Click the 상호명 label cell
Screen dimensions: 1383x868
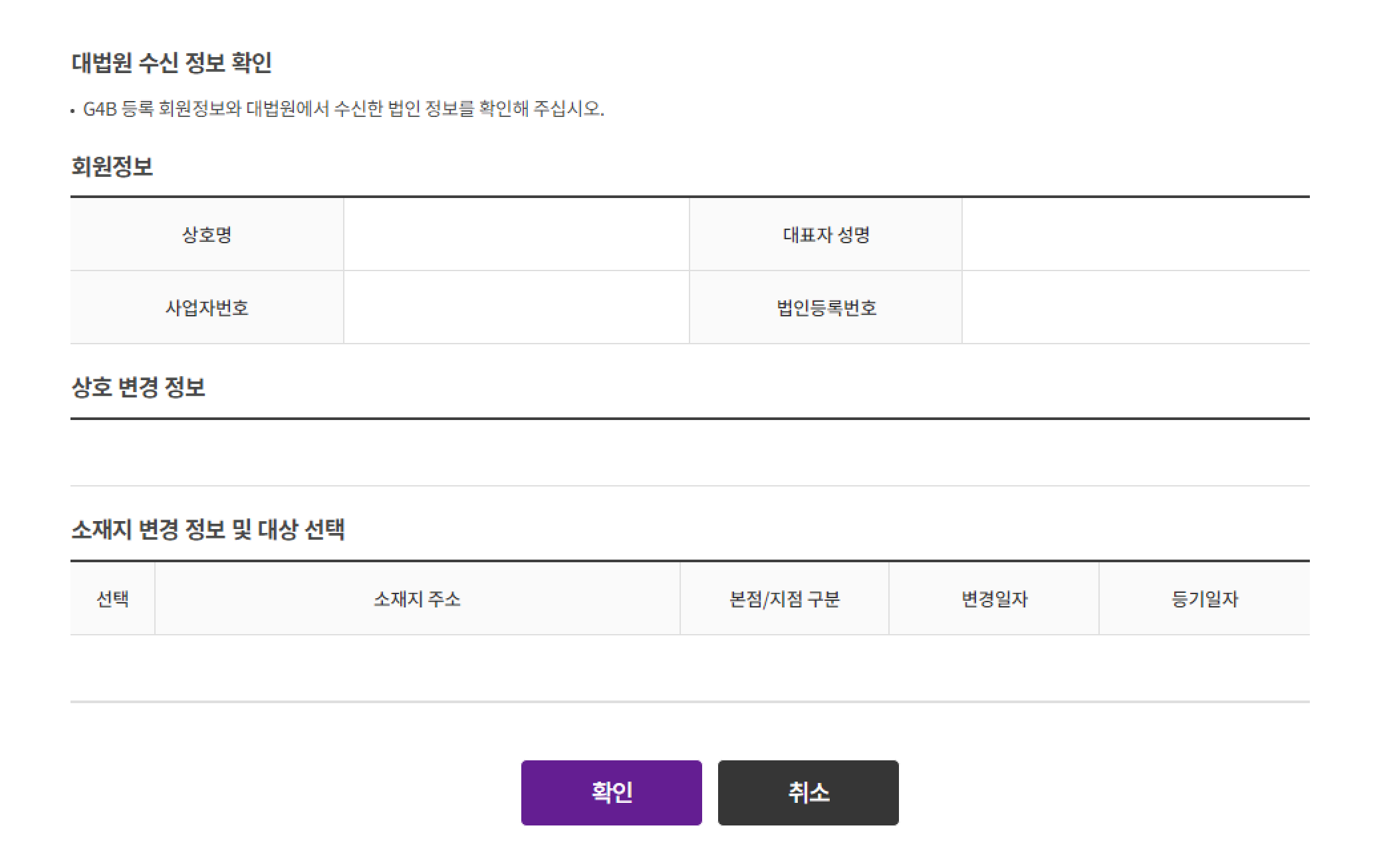[206, 234]
